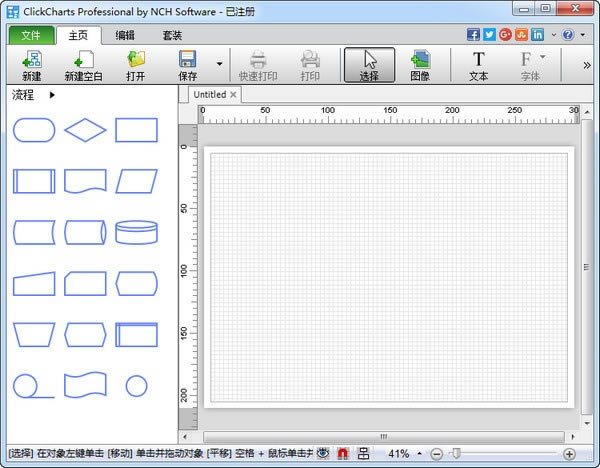Click the help question mark icon
Viewport: 600px width, 468px height.
click(568, 35)
